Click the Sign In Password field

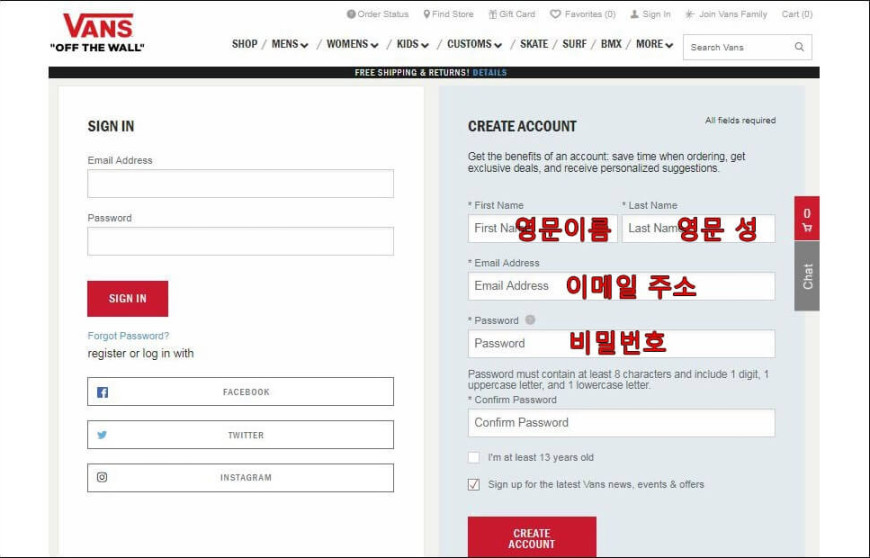240,241
